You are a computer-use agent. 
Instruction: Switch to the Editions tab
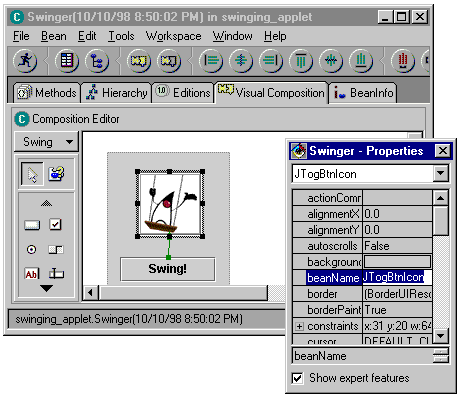tap(183, 93)
